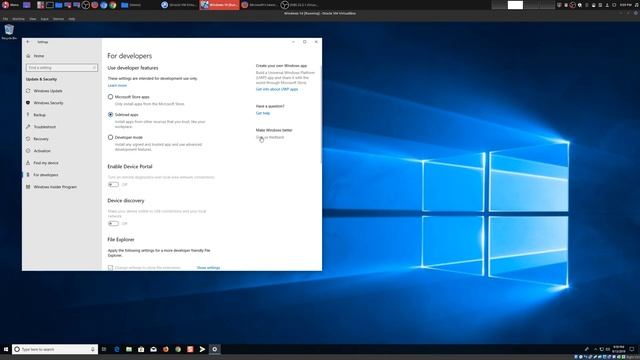Click the Settings window scrollbar
This screenshot has height=360, width=640.
coord(321,114)
